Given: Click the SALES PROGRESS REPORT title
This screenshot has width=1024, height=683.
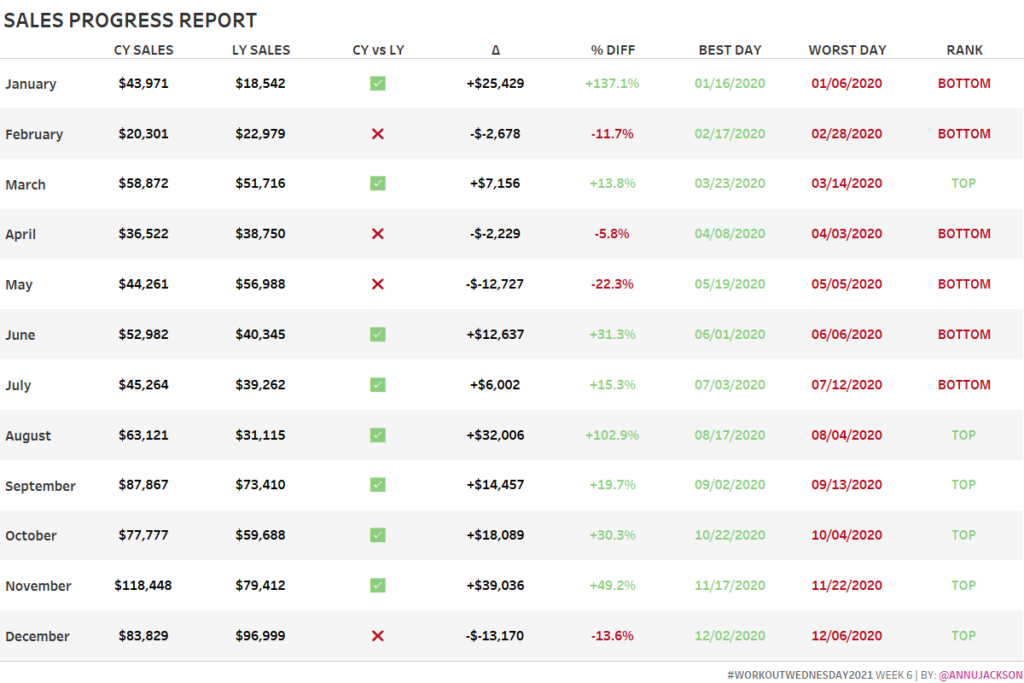Looking at the screenshot, I should 130,20.
